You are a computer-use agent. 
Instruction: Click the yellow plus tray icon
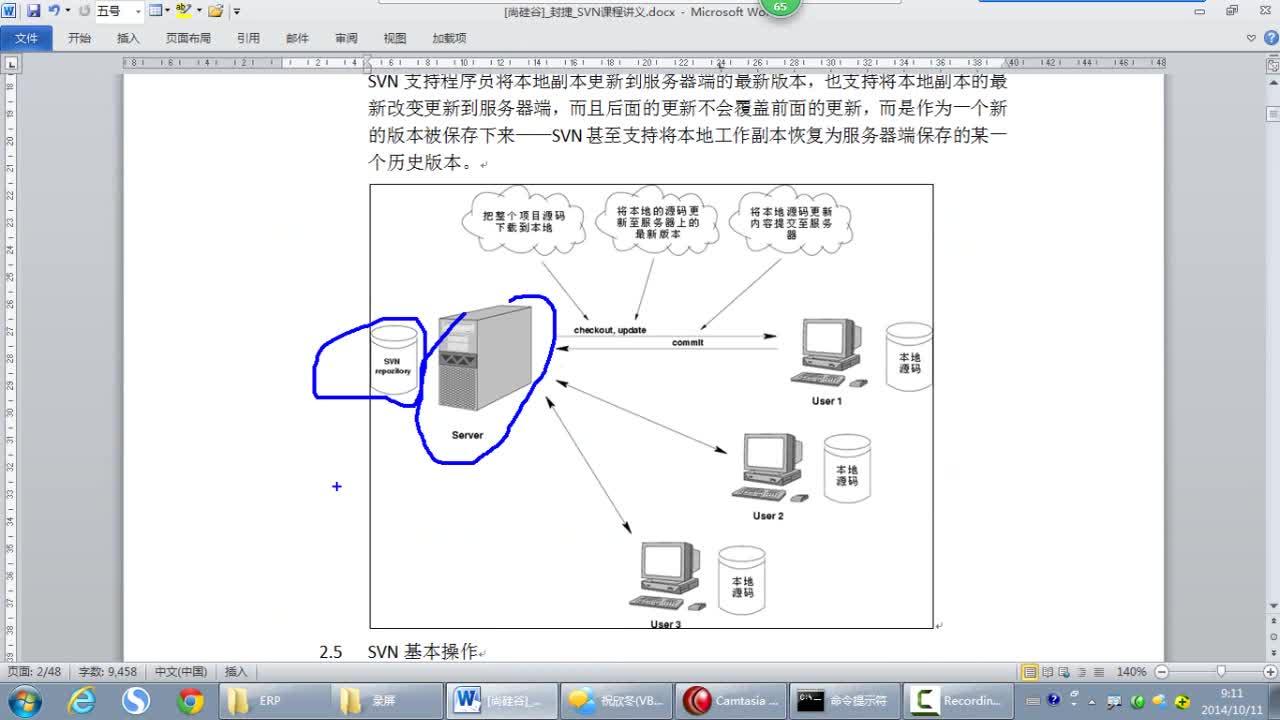(x=1183, y=701)
